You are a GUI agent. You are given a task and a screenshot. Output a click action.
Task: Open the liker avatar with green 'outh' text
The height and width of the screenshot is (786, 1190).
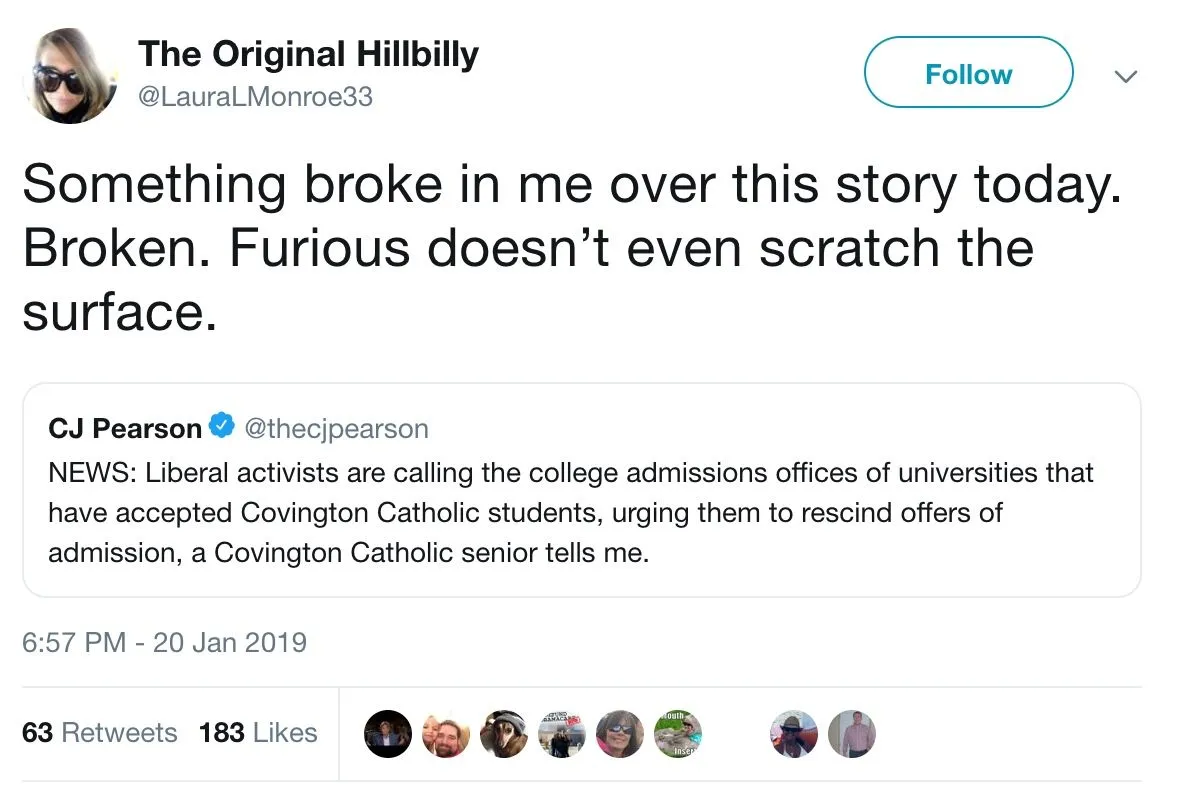[x=677, y=734]
